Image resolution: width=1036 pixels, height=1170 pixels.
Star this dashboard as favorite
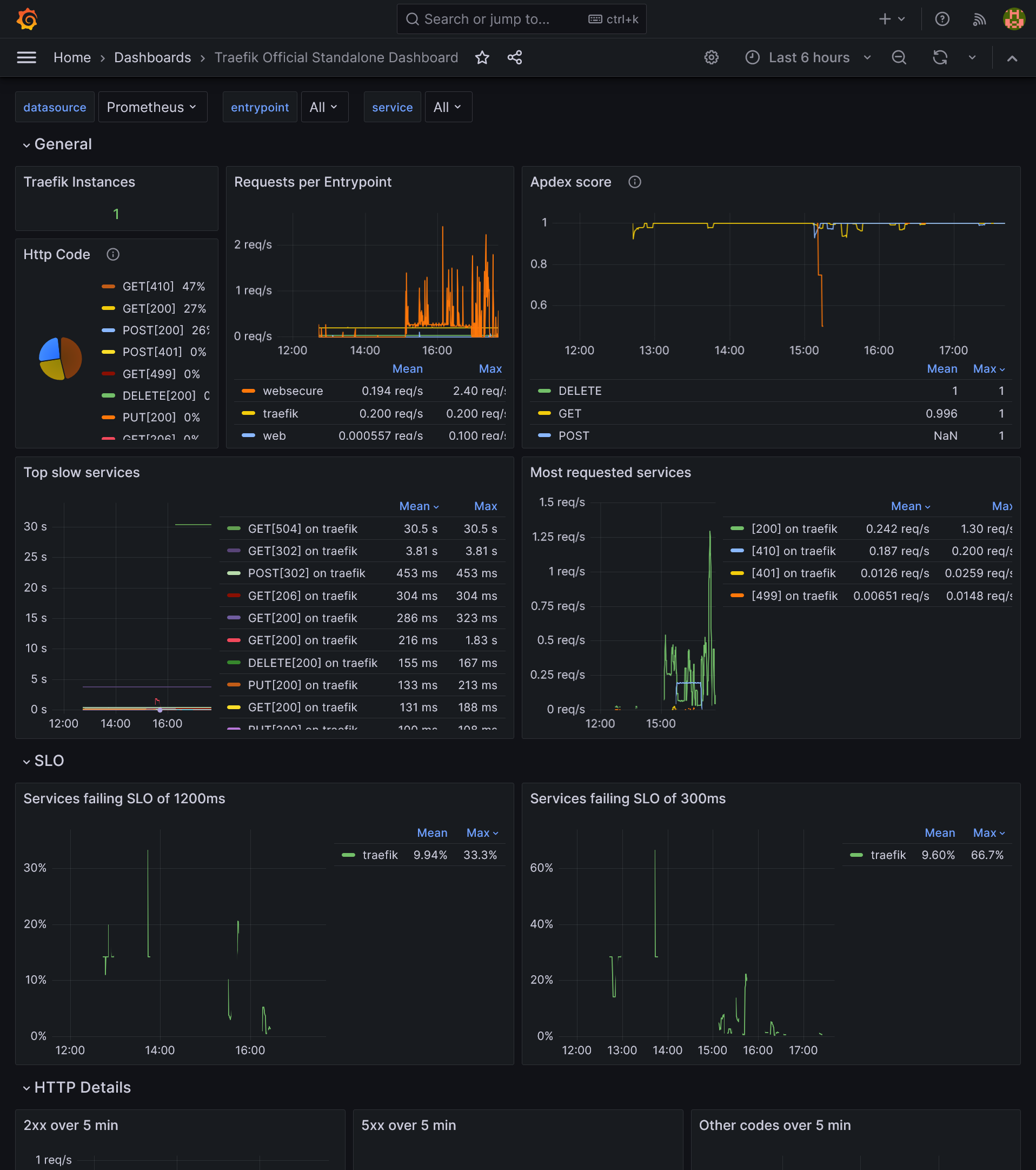(482, 57)
